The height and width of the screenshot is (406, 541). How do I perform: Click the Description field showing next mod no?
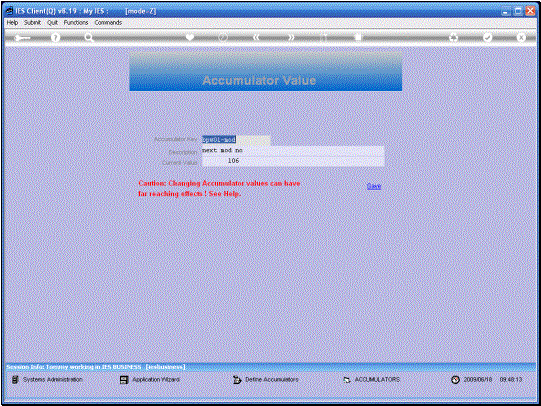click(293, 151)
